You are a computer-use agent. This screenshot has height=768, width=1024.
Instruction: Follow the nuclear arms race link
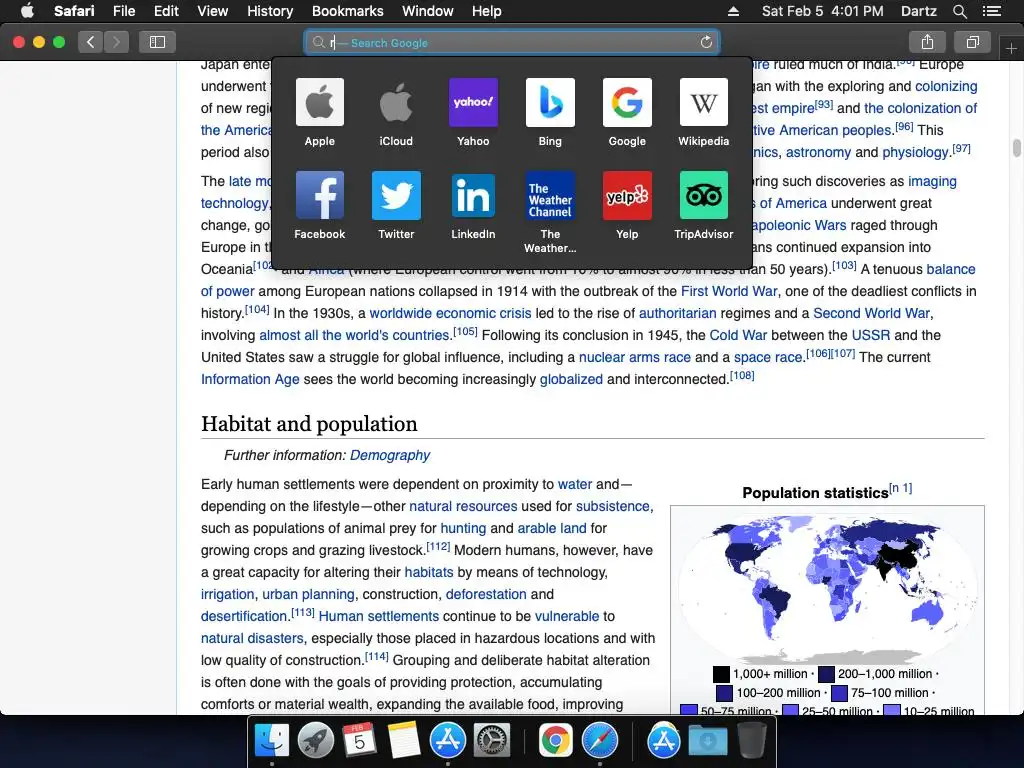coord(635,357)
